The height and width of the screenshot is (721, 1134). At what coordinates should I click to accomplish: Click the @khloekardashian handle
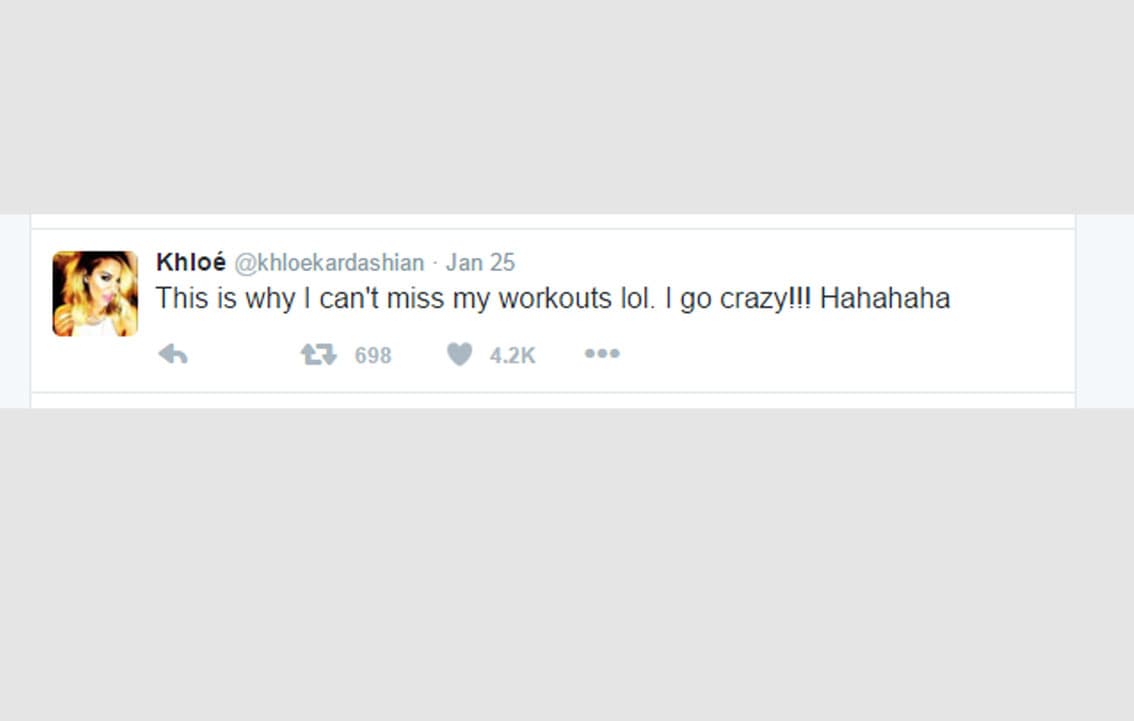pos(329,263)
